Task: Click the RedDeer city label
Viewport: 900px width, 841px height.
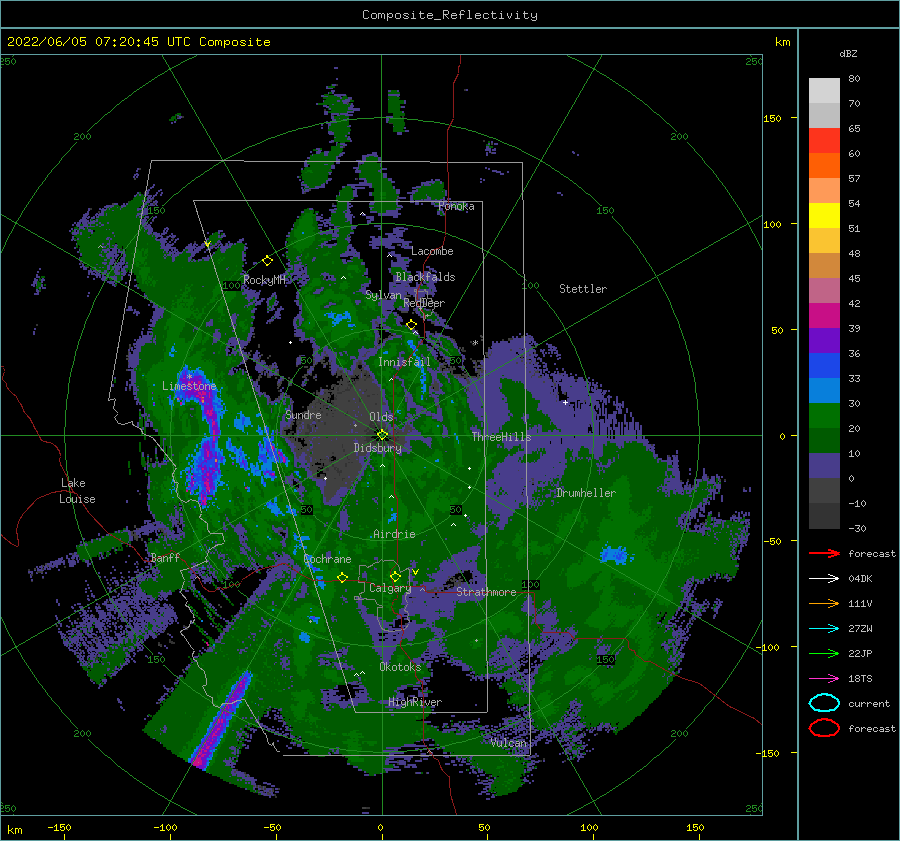Action: (x=424, y=303)
